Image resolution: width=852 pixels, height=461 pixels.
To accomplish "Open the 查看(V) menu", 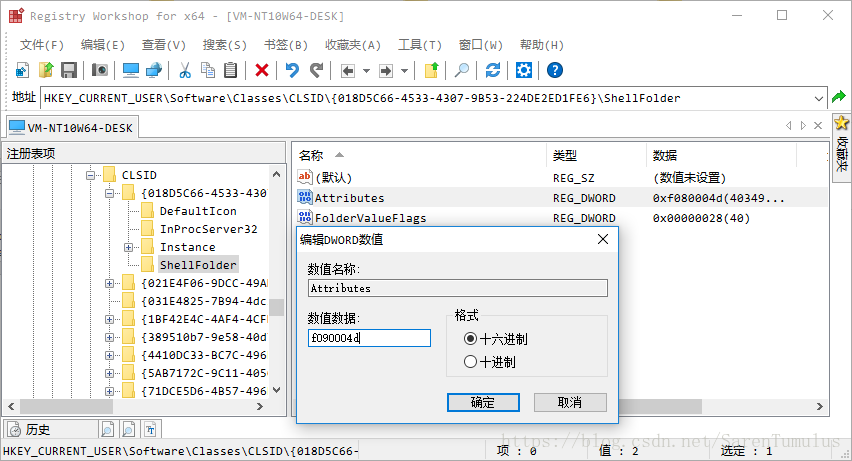I will click(x=164, y=45).
